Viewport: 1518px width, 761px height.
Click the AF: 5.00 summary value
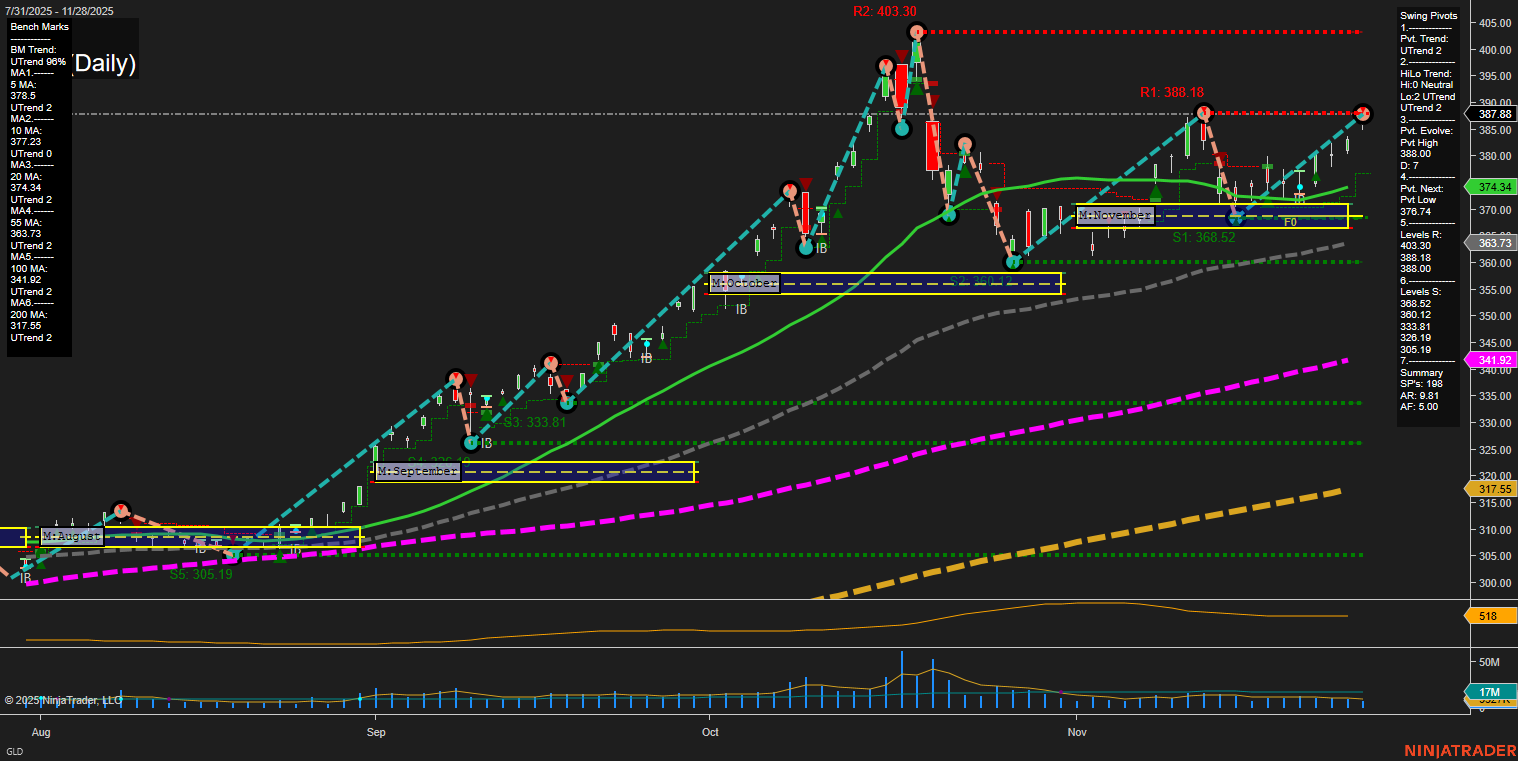(x=1421, y=407)
